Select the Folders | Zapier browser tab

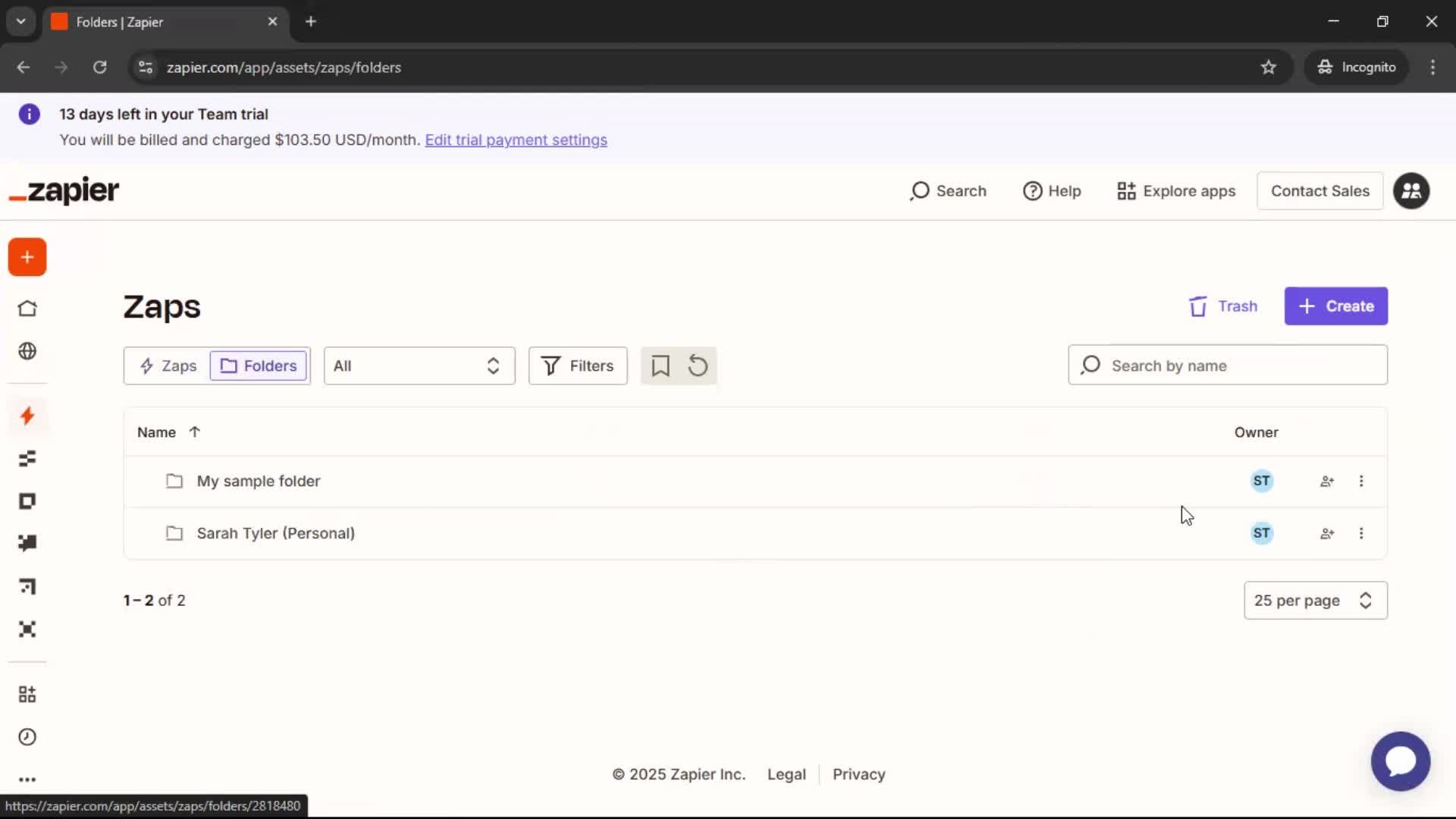(x=165, y=22)
